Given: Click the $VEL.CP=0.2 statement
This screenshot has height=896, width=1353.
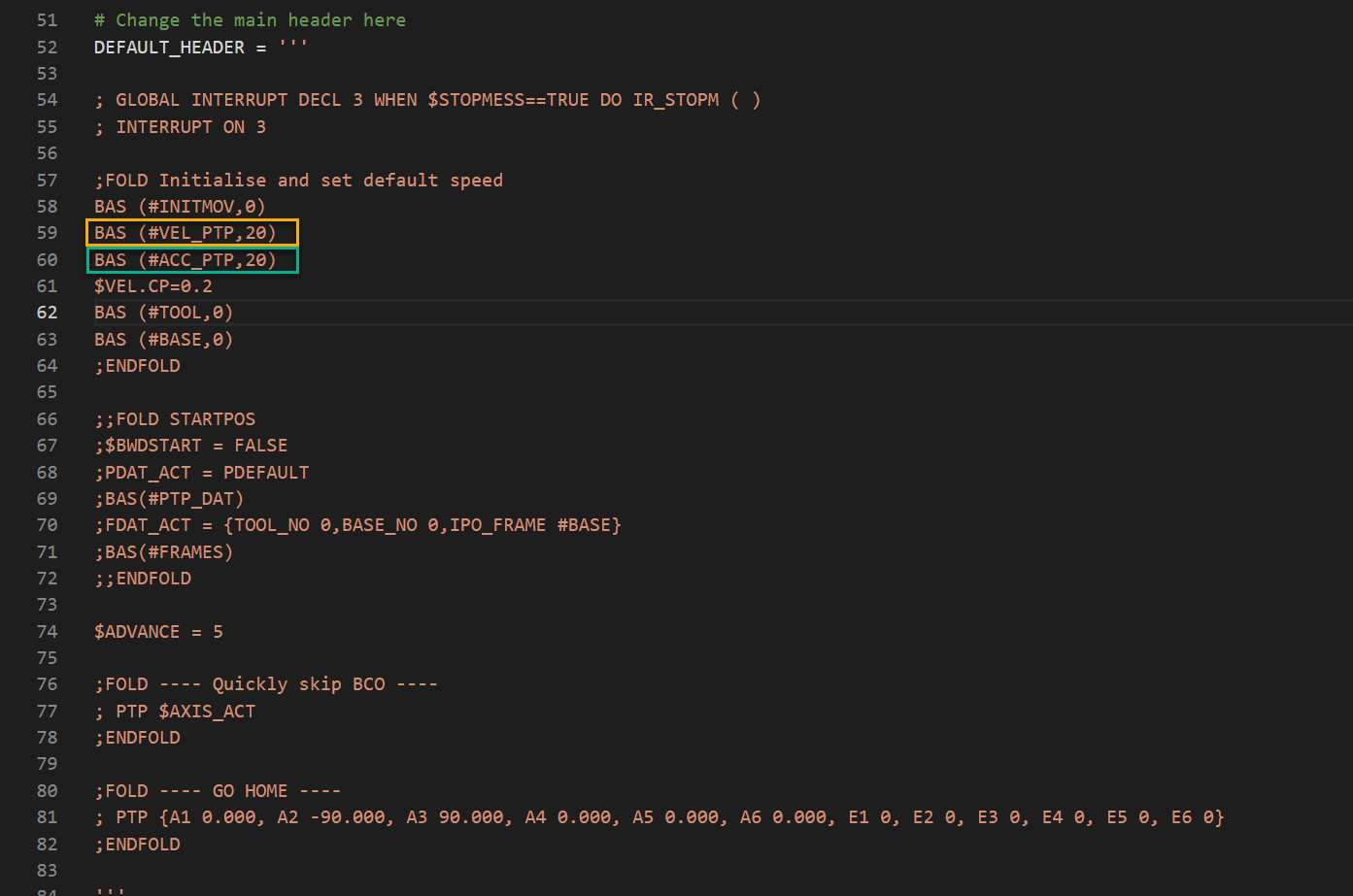Looking at the screenshot, I should pyautogui.click(x=152, y=286).
